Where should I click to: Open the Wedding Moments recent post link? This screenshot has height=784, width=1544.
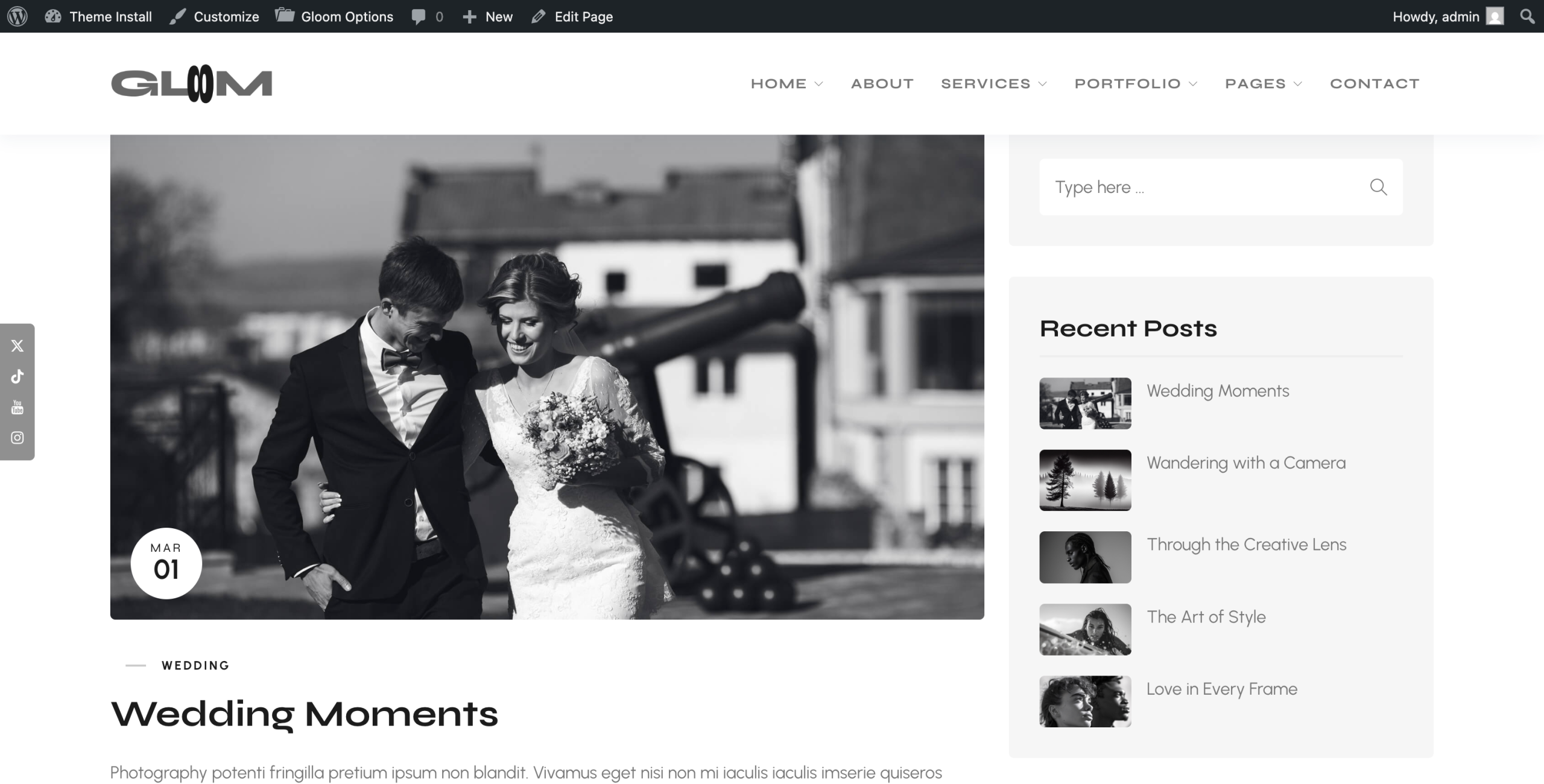coord(1218,391)
